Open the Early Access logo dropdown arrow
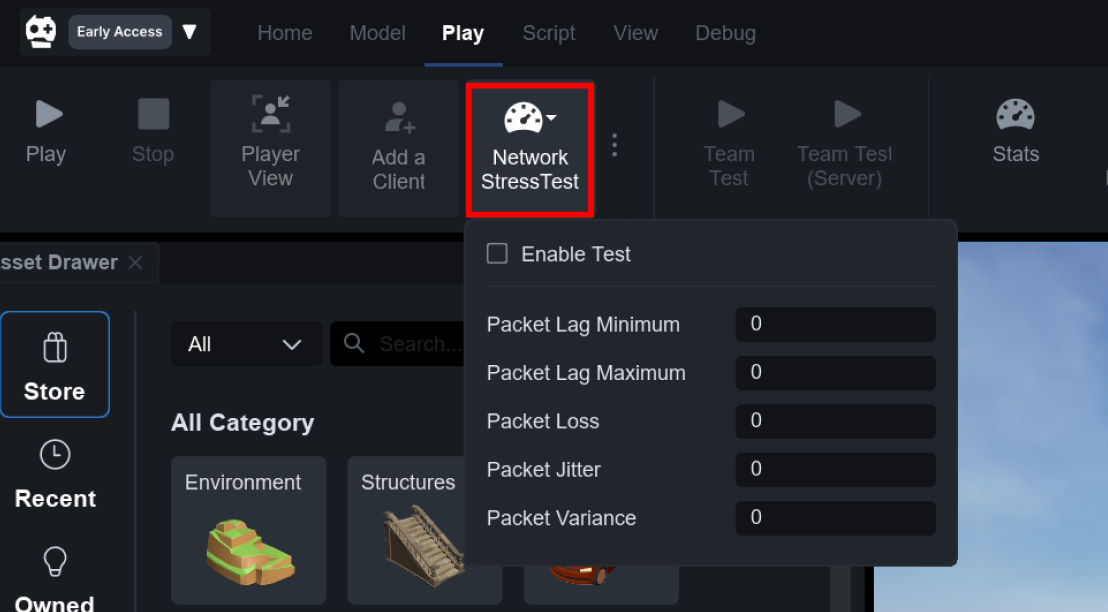Image resolution: width=1108 pixels, height=612 pixels. [x=189, y=32]
